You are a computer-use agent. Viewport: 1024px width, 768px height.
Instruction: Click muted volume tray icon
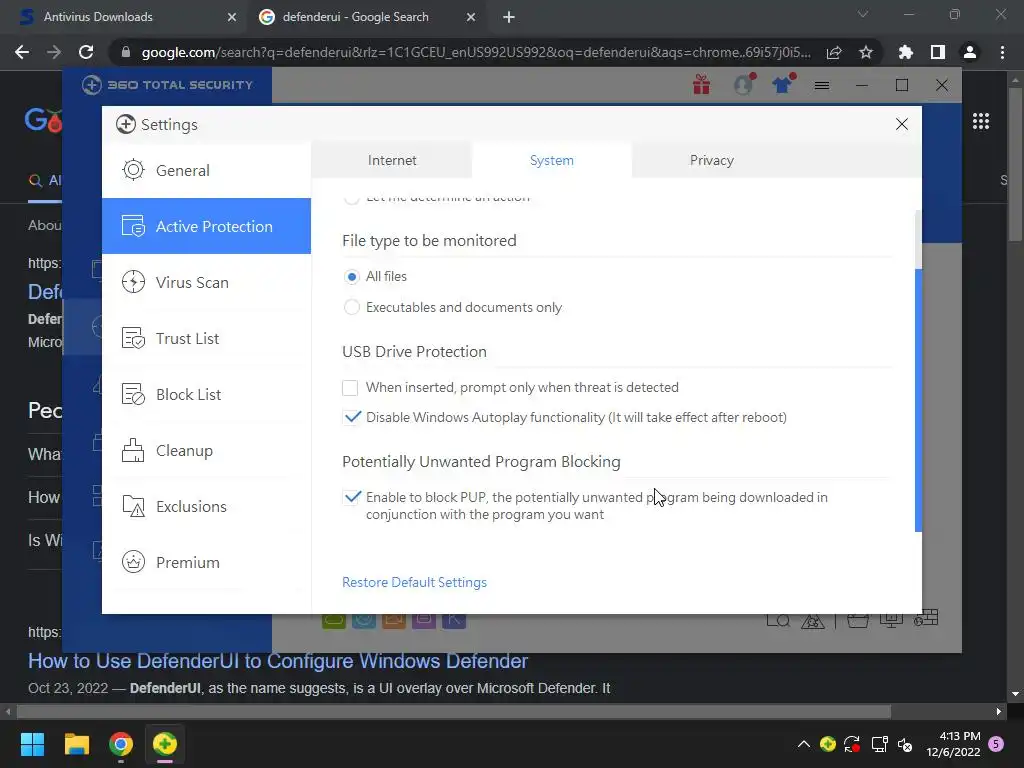click(905, 744)
